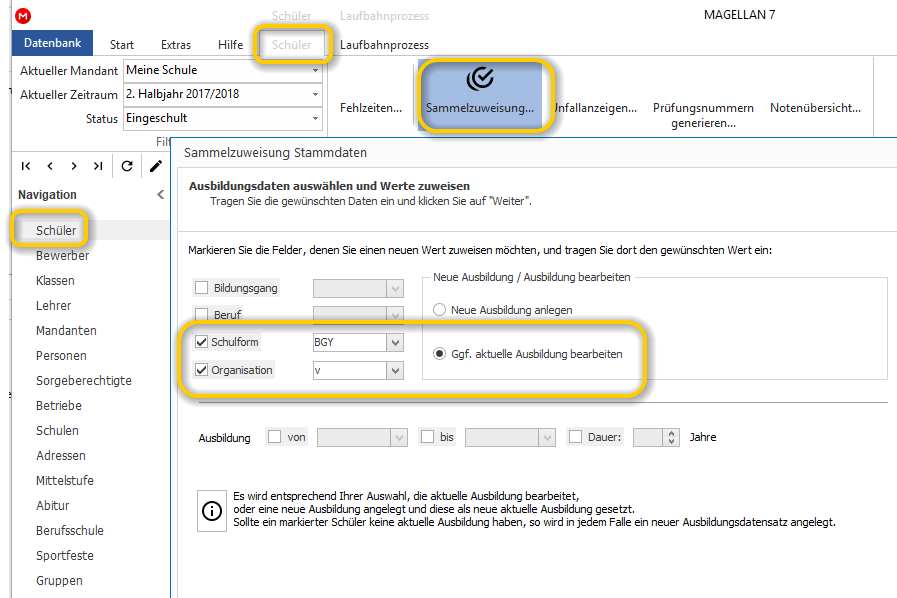This screenshot has width=897, height=598.
Task: Collapse the Navigation panel chevron
Action: [x=161, y=195]
